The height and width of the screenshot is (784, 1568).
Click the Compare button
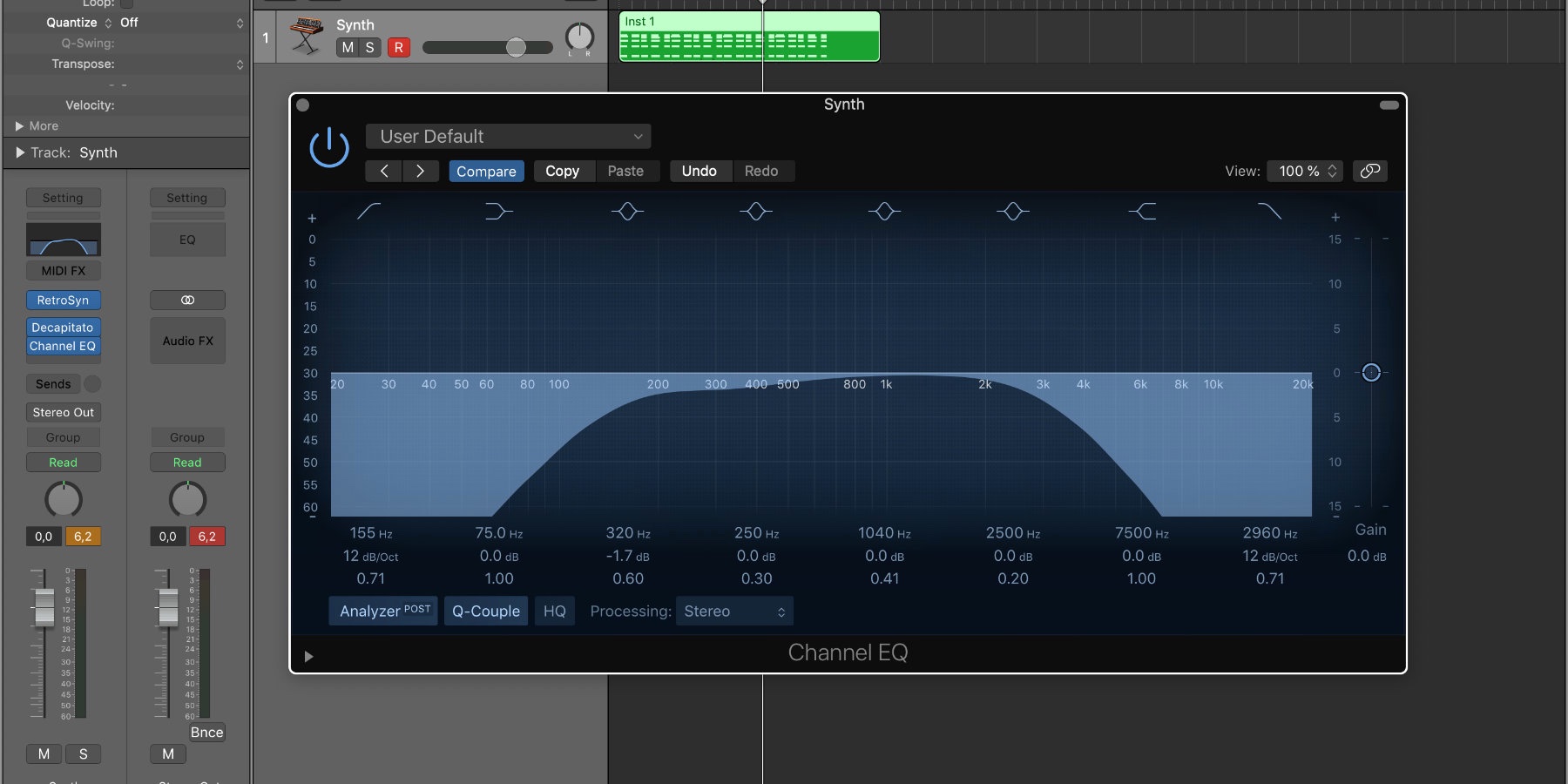(x=486, y=171)
